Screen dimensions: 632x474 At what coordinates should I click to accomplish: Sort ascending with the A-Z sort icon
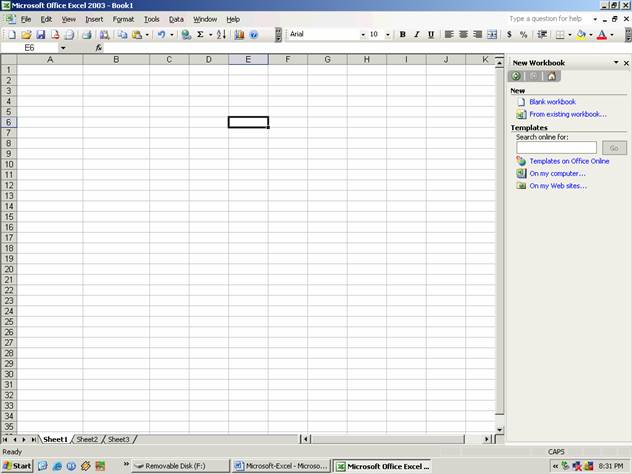click(221, 35)
